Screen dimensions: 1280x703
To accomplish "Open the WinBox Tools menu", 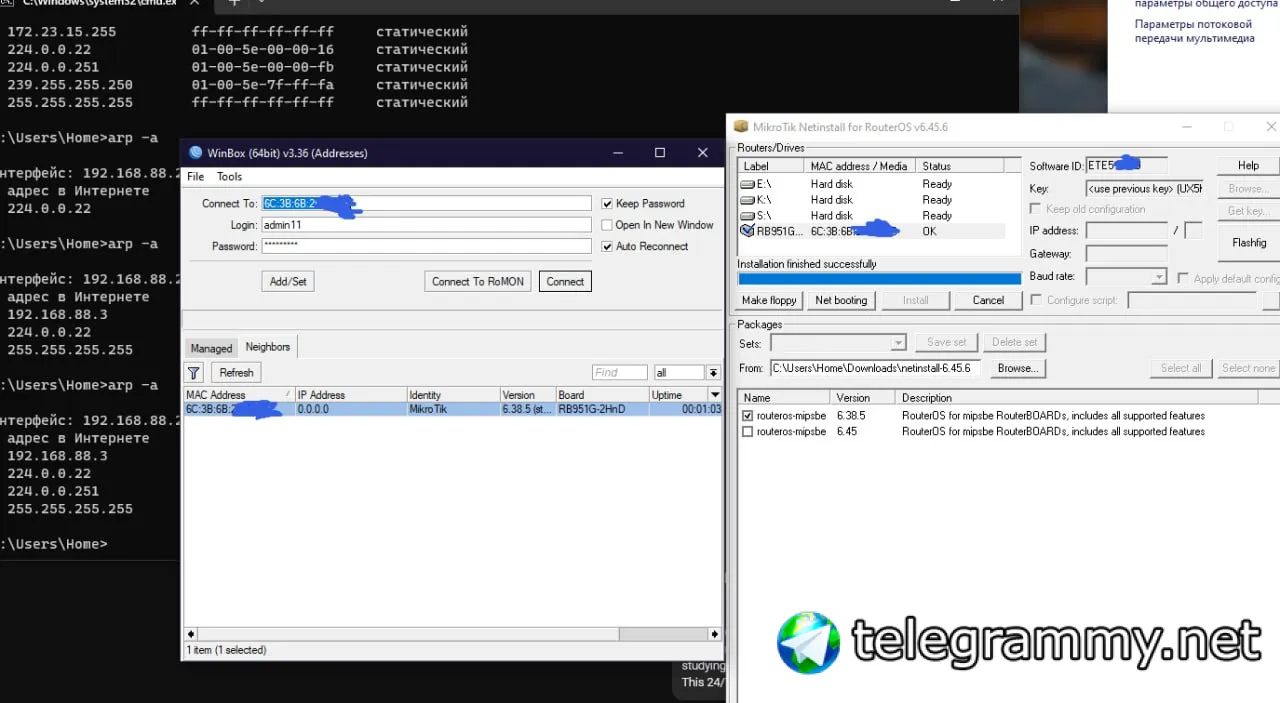I will (230, 177).
